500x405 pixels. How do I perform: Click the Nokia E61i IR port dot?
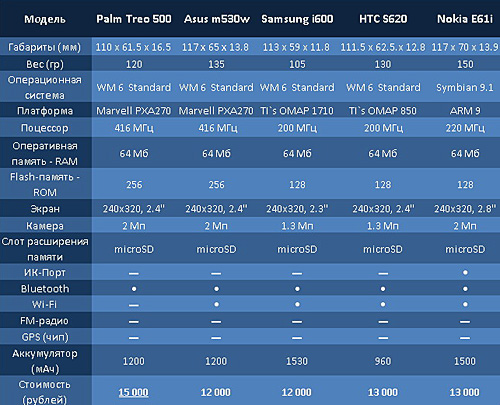coord(465,273)
